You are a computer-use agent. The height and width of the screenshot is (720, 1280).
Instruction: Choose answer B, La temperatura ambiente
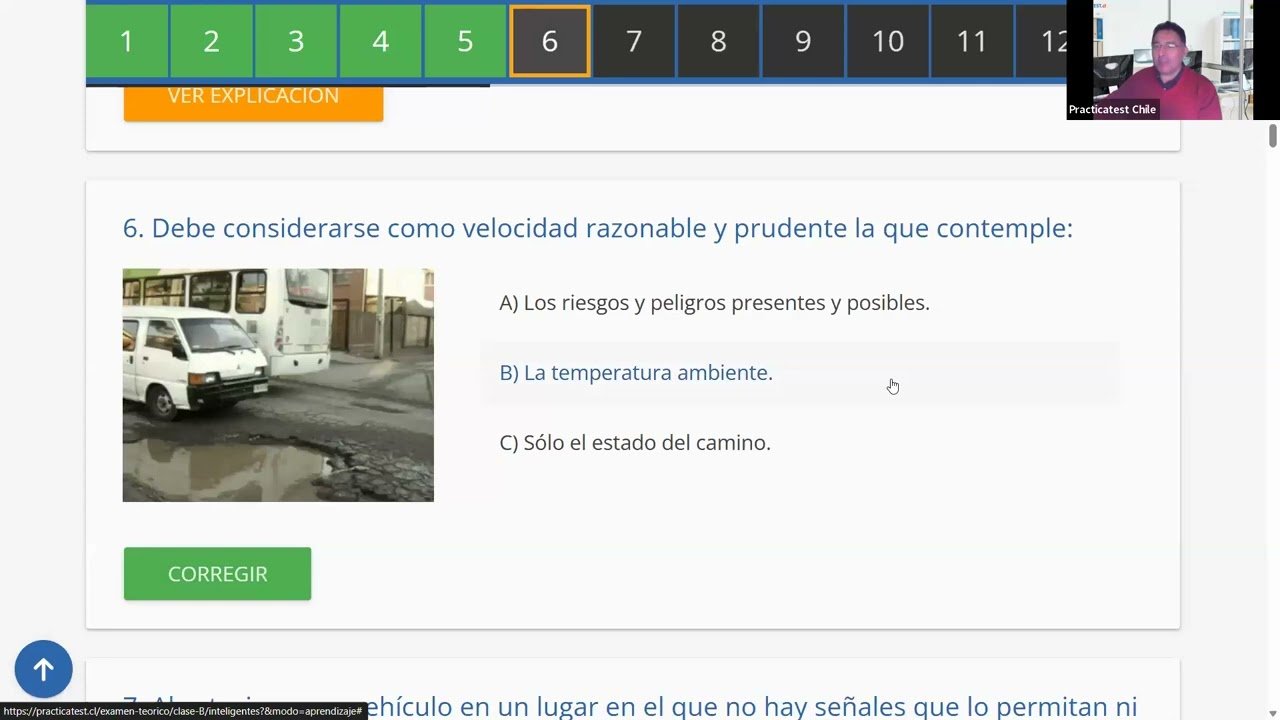pos(636,372)
